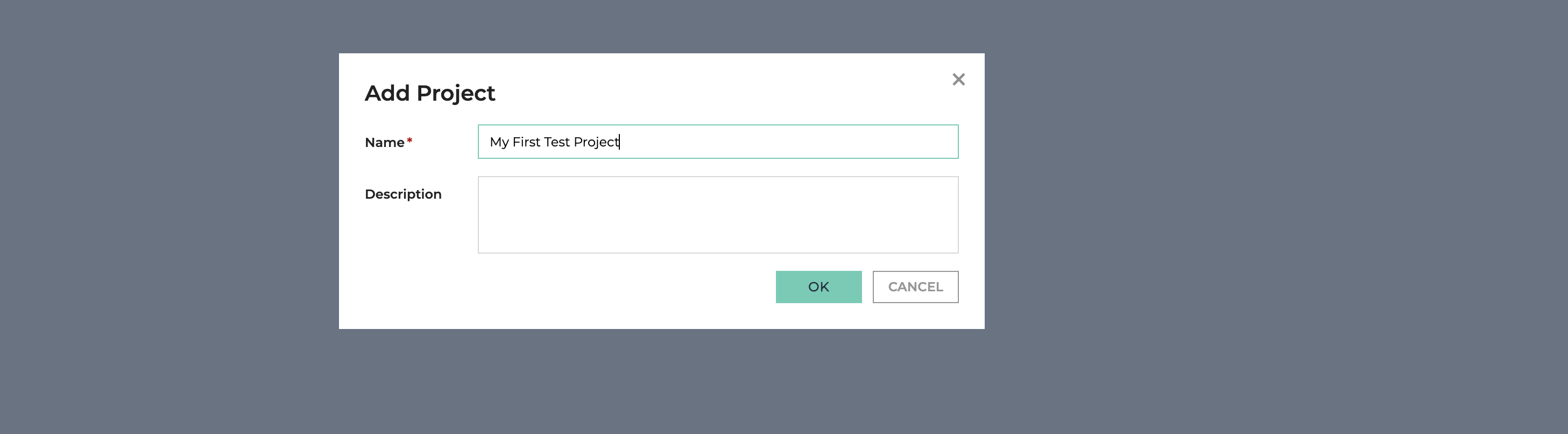Confirm the new project with OK
Image resolution: width=1568 pixels, height=434 pixels.
[x=818, y=286]
